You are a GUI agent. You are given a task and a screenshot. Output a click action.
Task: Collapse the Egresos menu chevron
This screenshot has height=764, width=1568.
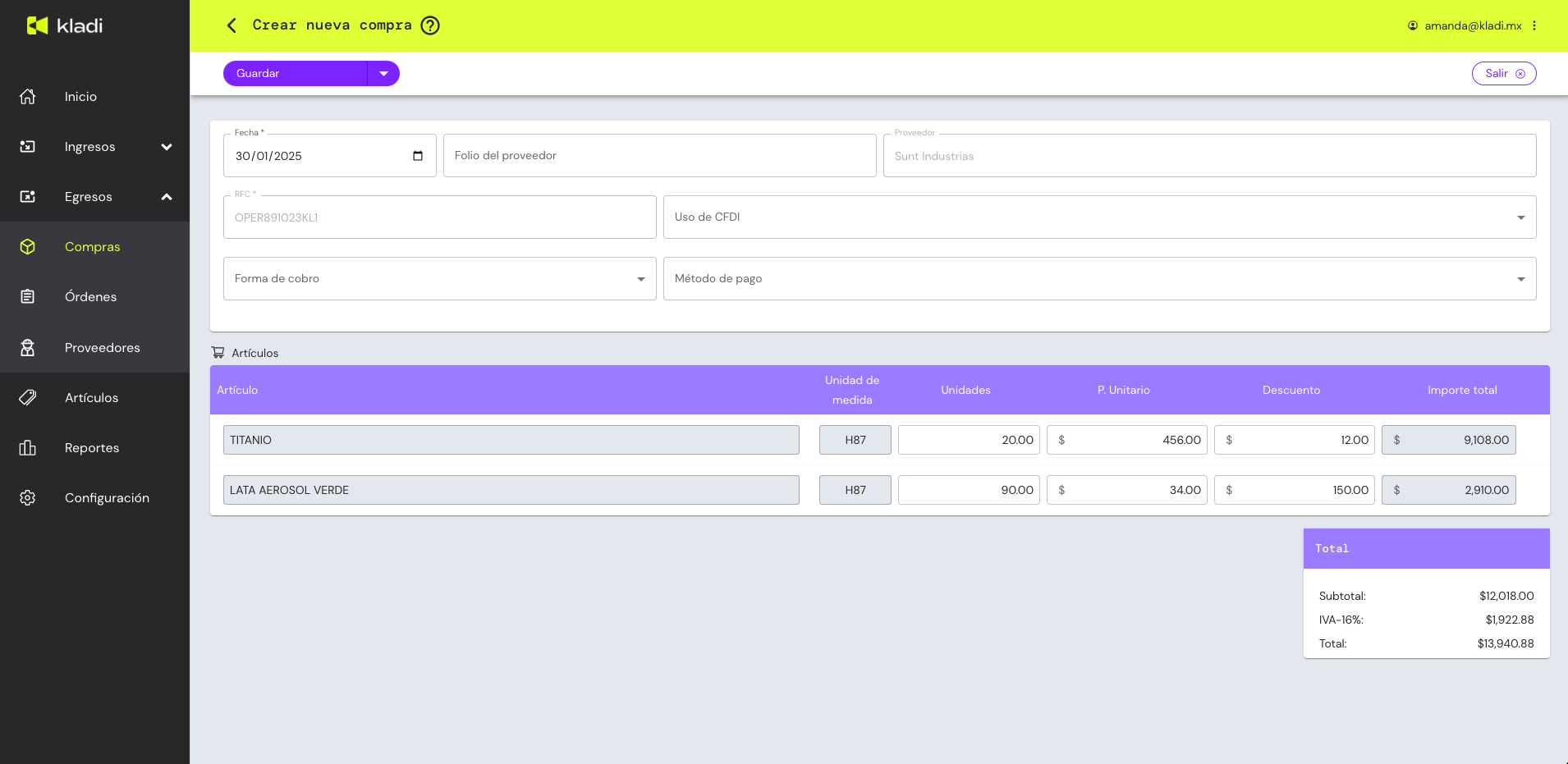pyautogui.click(x=167, y=197)
